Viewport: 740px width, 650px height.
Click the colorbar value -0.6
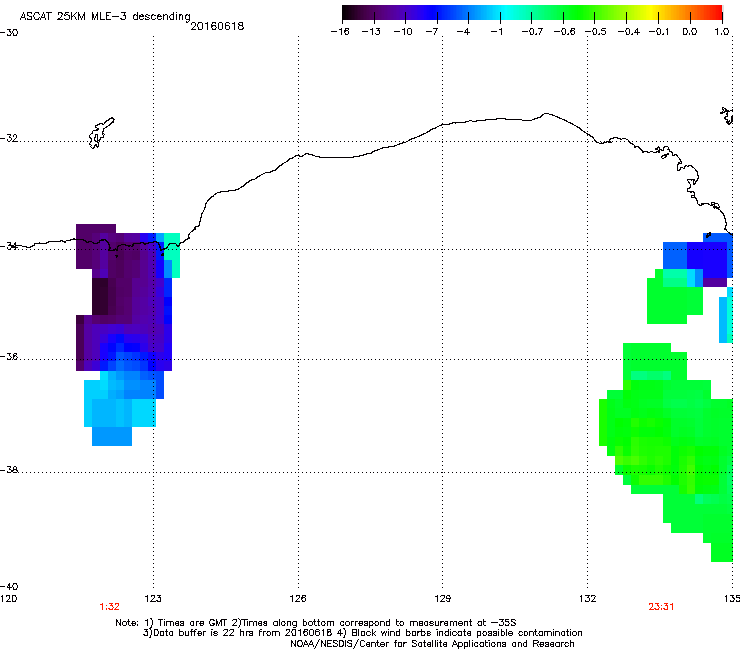click(x=564, y=32)
